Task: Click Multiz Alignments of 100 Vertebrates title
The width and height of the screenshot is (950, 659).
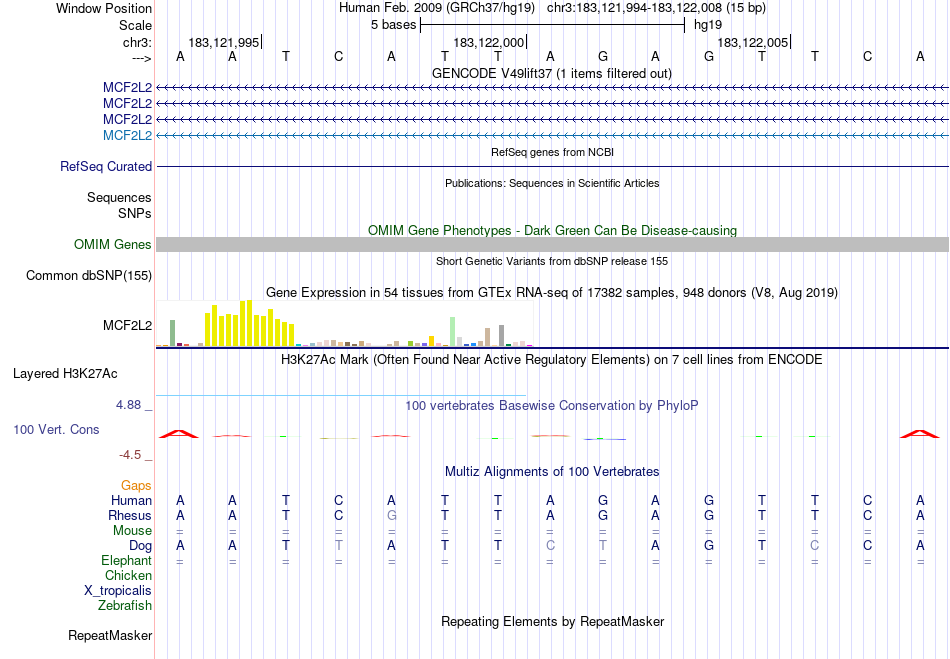Action: click(x=552, y=471)
